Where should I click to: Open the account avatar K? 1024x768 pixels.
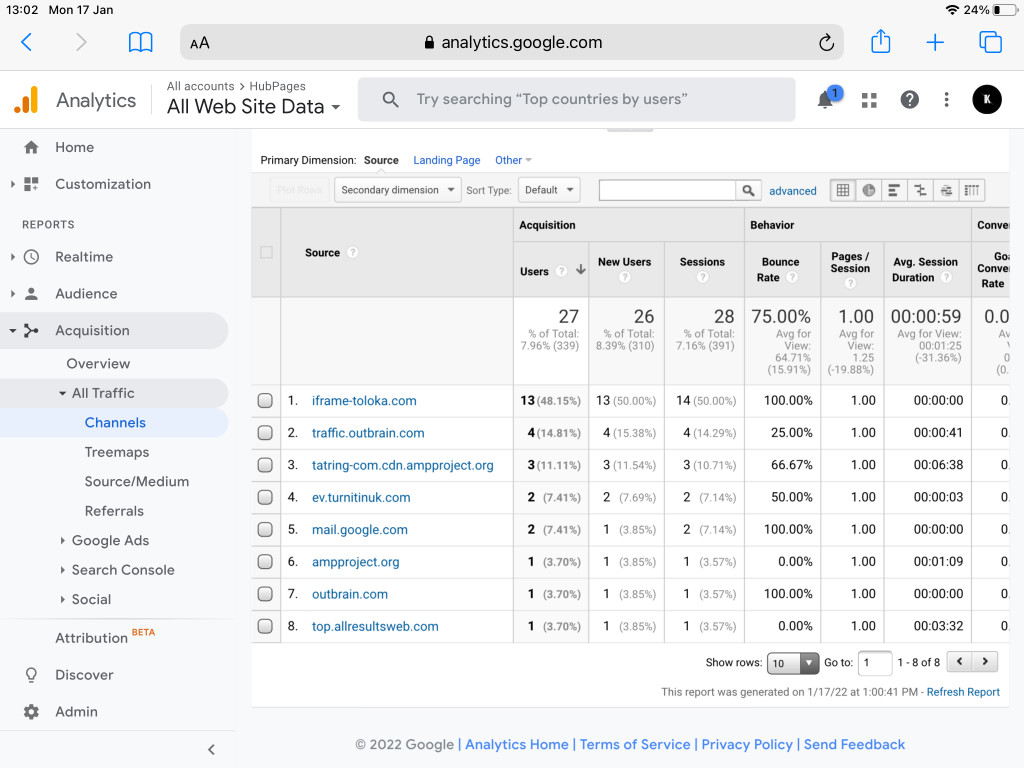pyautogui.click(x=987, y=99)
